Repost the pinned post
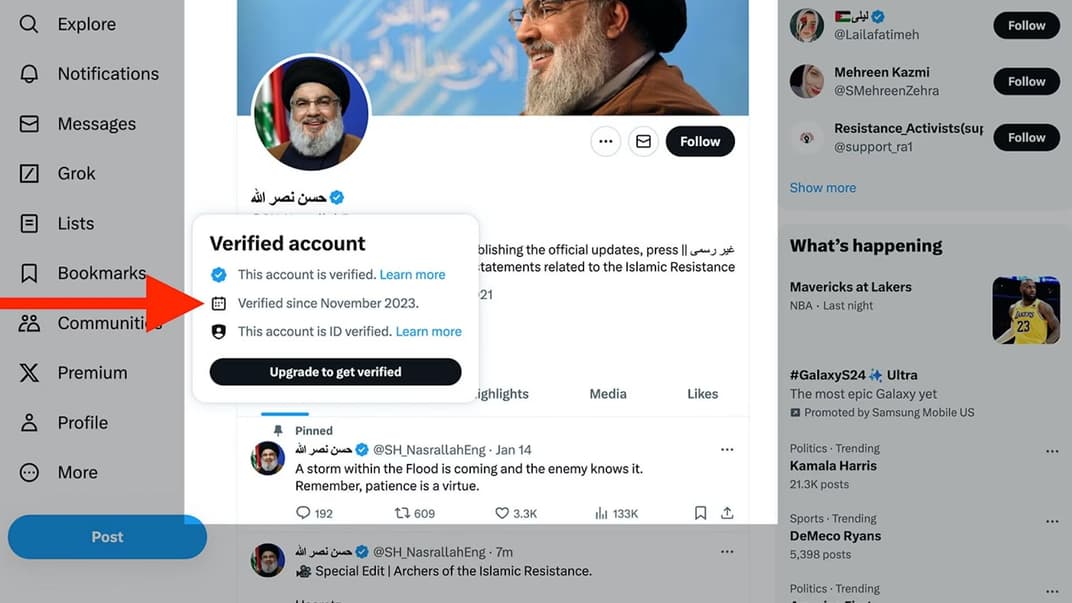The height and width of the screenshot is (603, 1072). click(402, 513)
